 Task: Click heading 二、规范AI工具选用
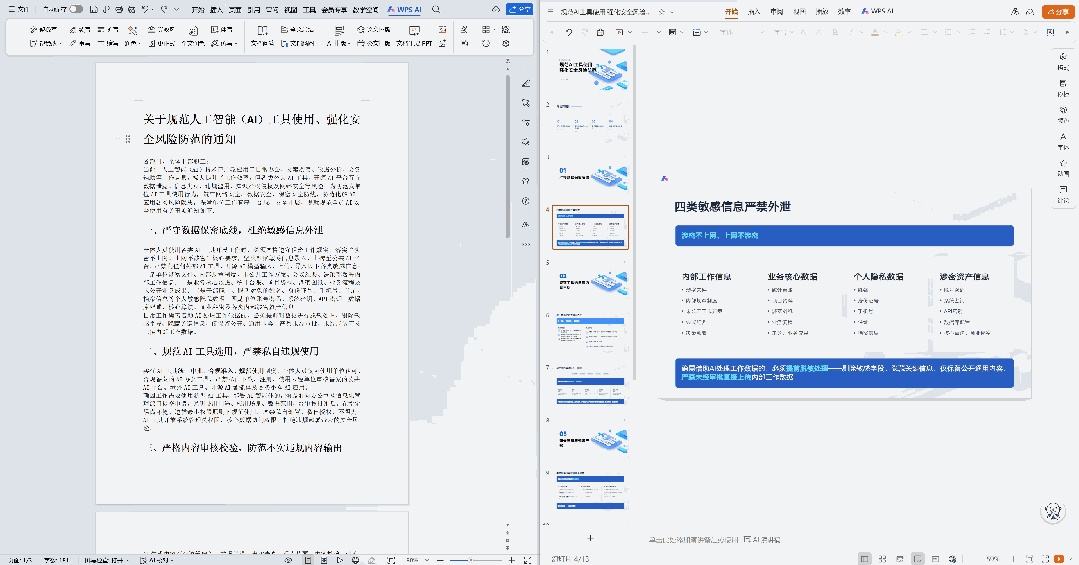tap(233, 351)
